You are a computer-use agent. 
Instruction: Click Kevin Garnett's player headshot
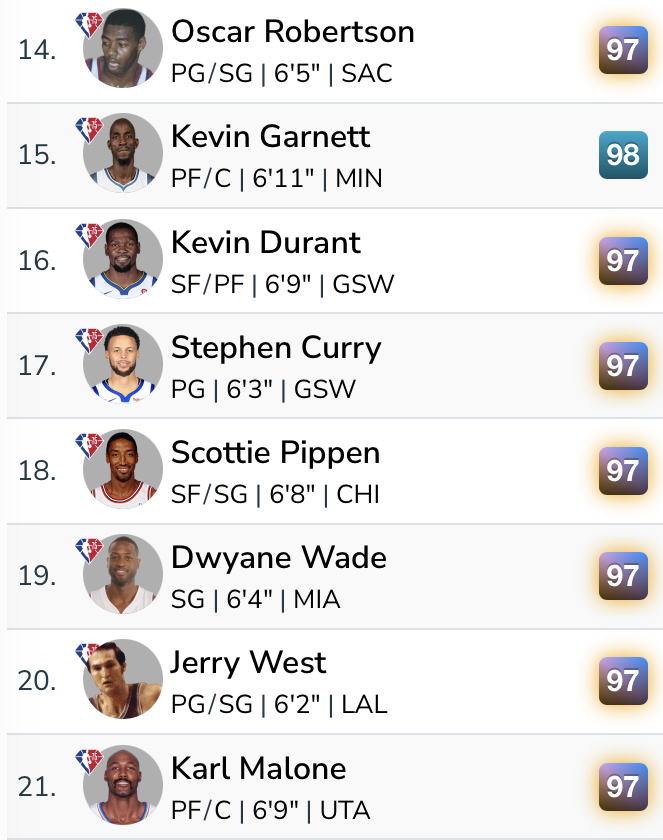[x=123, y=154]
